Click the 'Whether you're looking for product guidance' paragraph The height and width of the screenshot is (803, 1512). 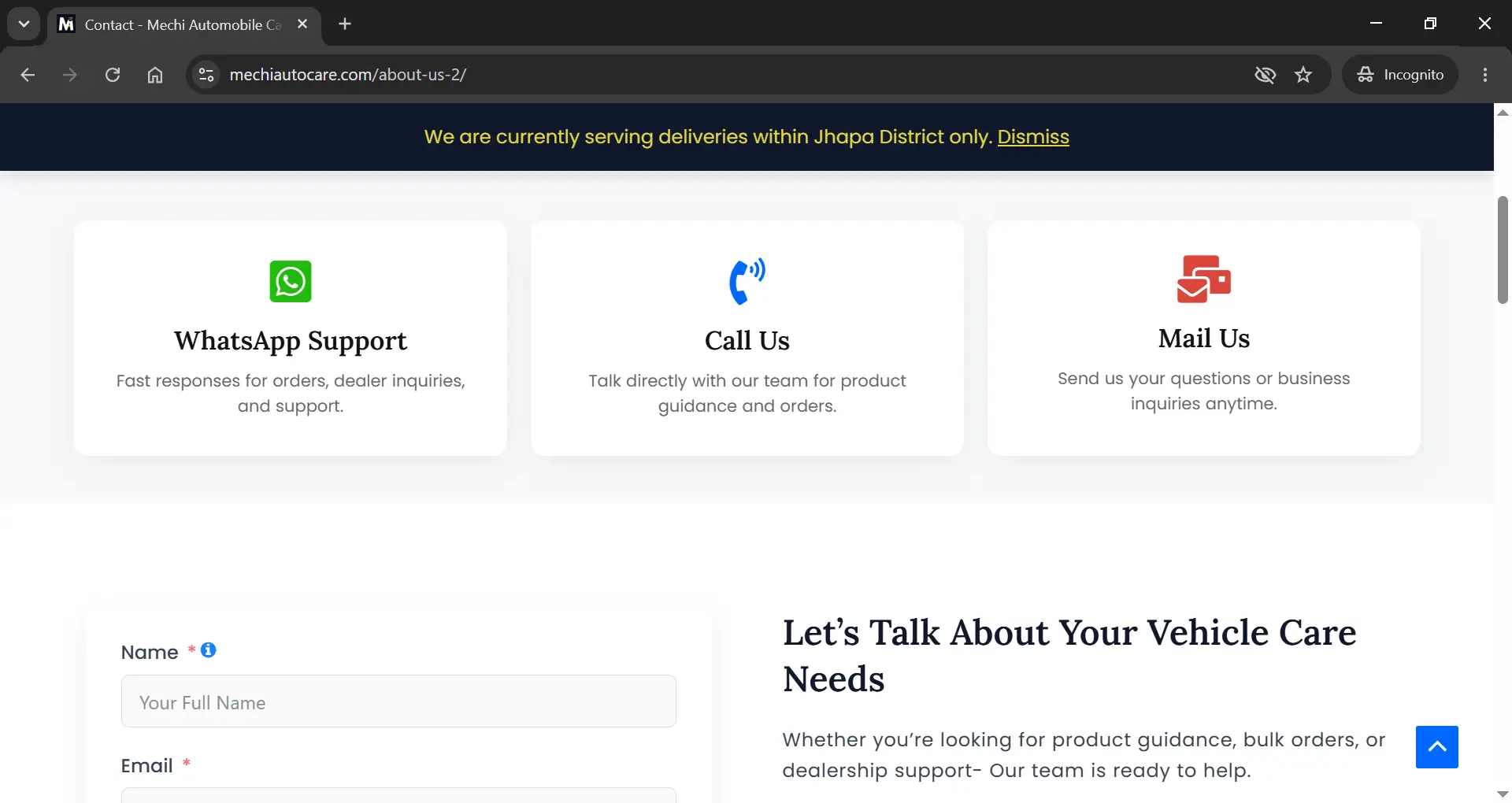(1084, 755)
